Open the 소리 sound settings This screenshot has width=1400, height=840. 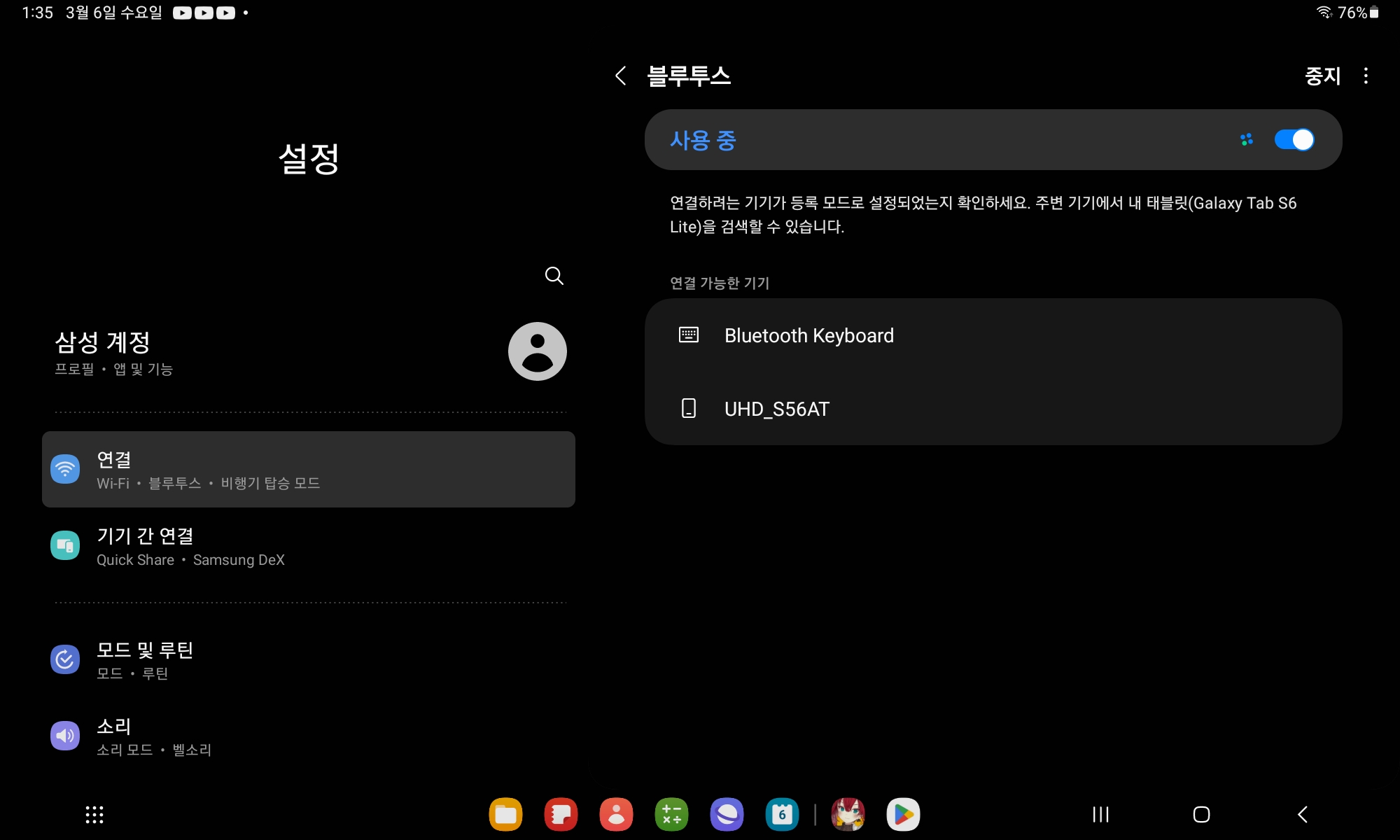(x=308, y=736)
